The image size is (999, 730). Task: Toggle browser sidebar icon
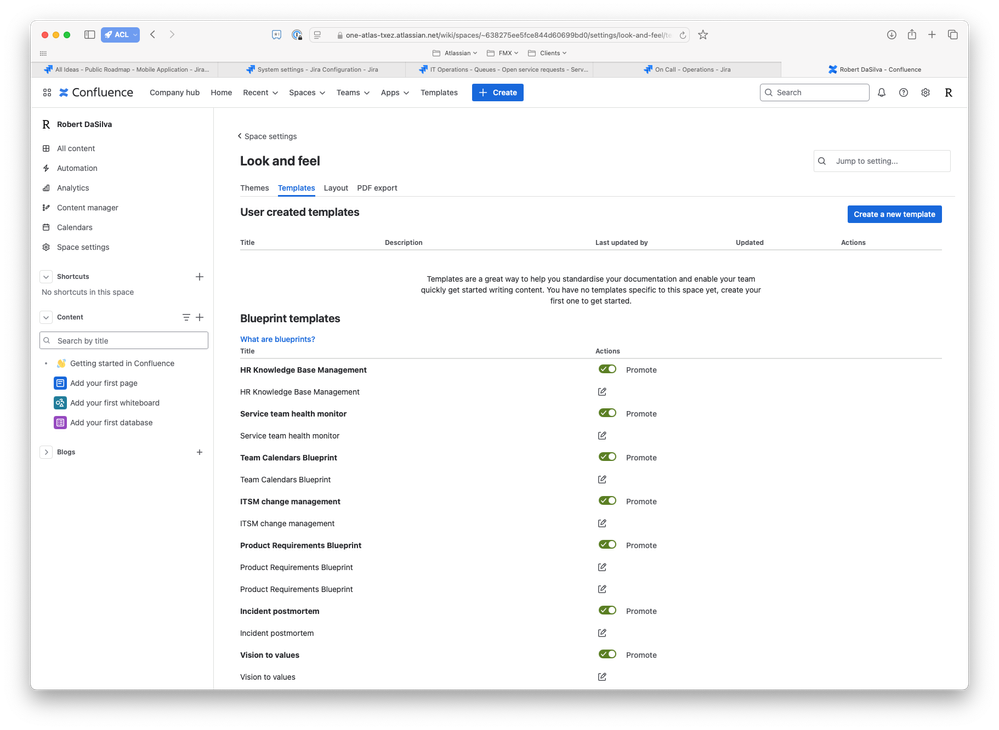[90, 34]
